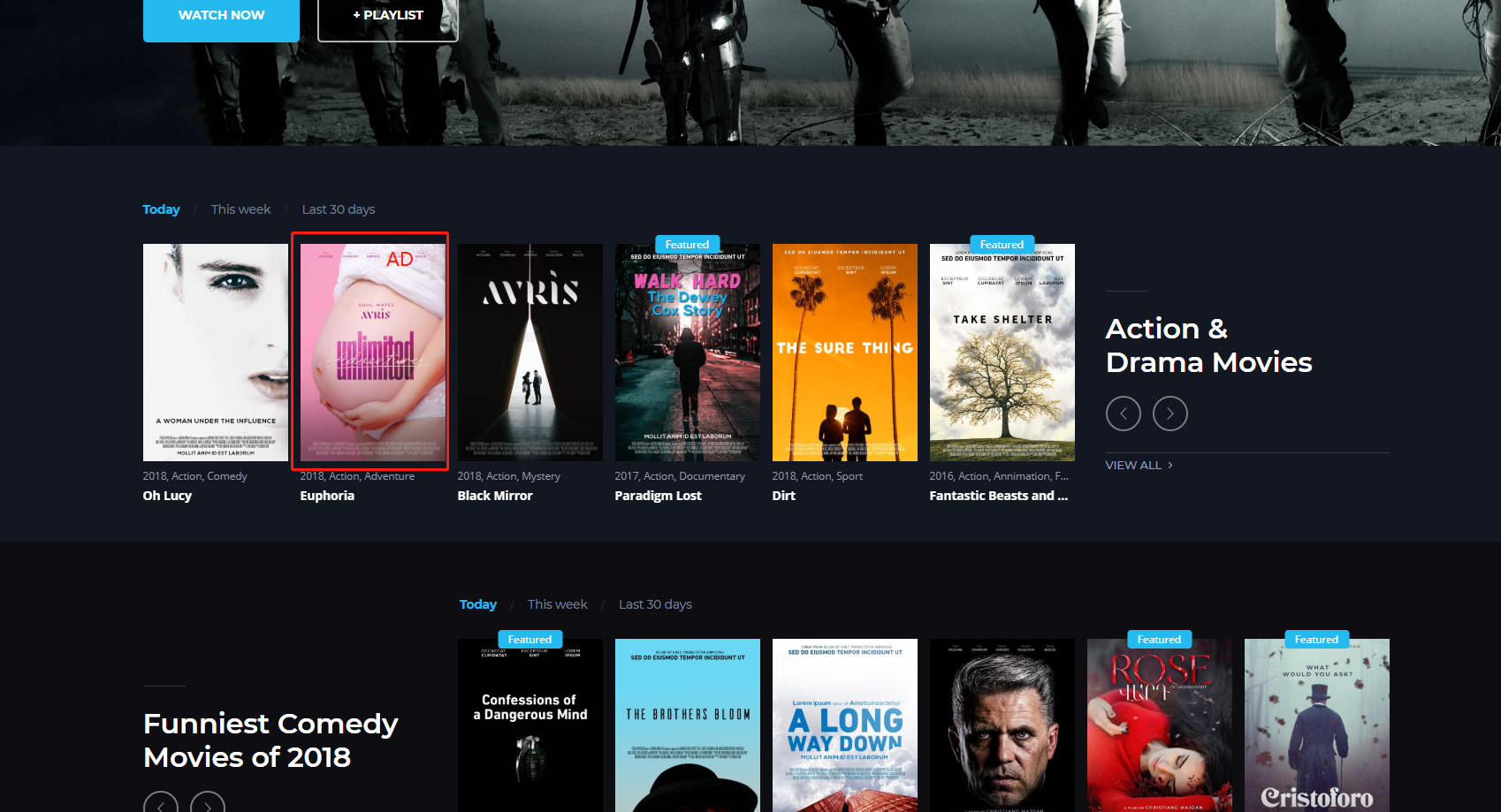
Task: Click Dirt's '2018, Action, Sport' genre text
Action: pos(817,476)
